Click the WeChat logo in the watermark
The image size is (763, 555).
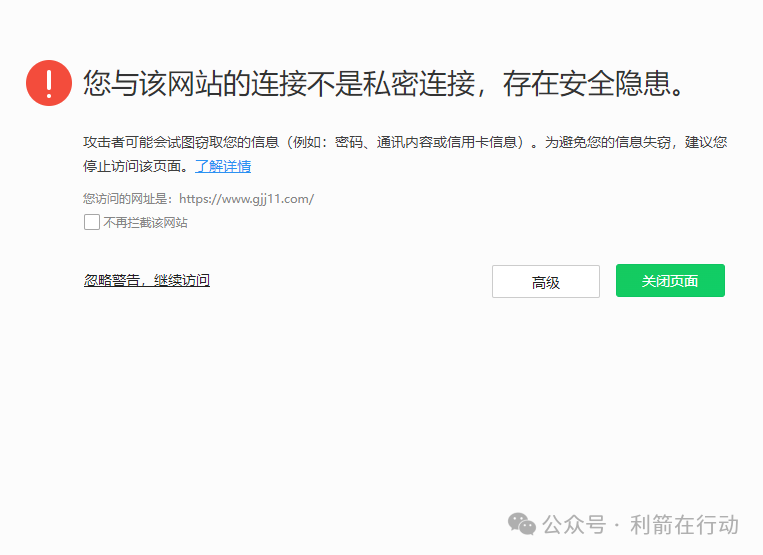pyautogui.click(x=522, y=524)
